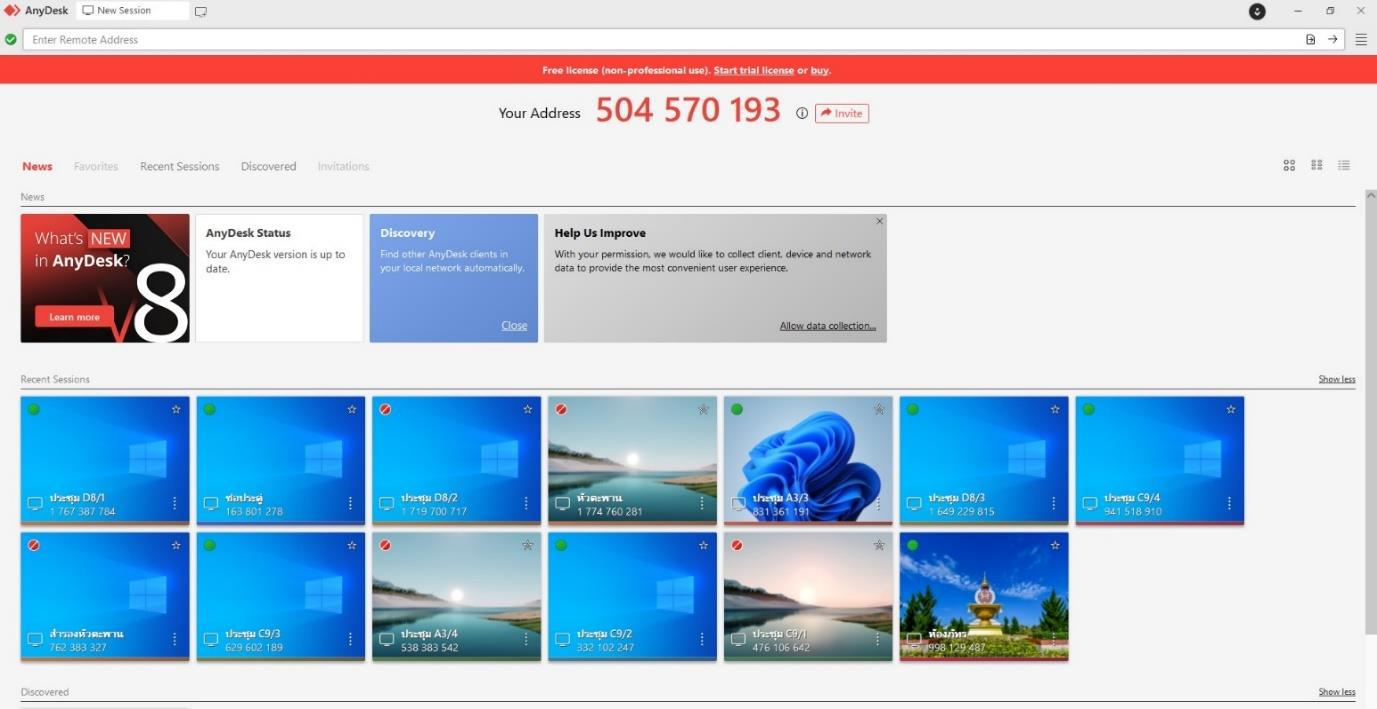Click green online status dot on 163 801 278
The height and width of the screenshot is (709, 1377).
click(209, 409)
